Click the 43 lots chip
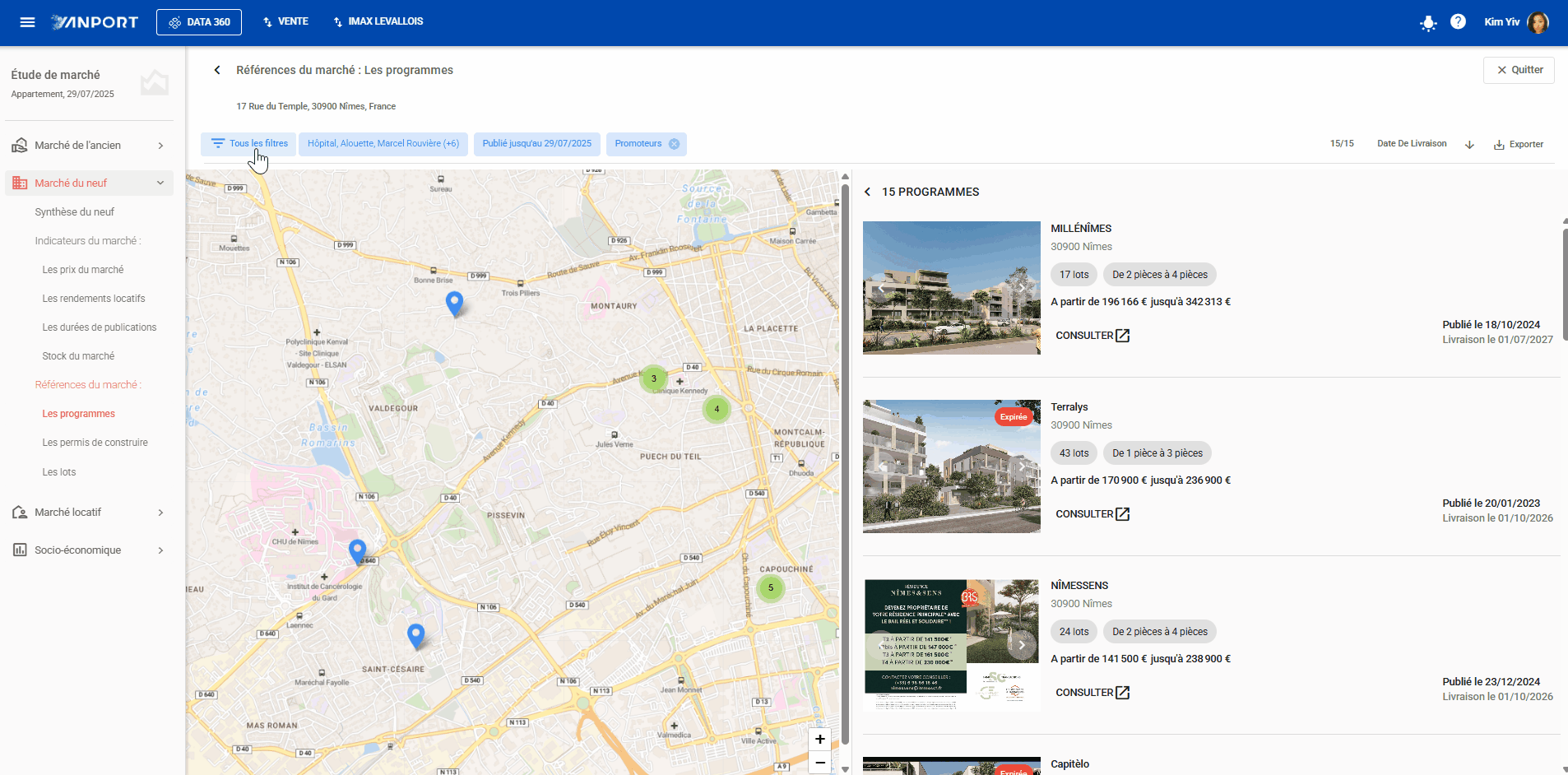This screenshot has height=775, width=1568. (1074, 453)
